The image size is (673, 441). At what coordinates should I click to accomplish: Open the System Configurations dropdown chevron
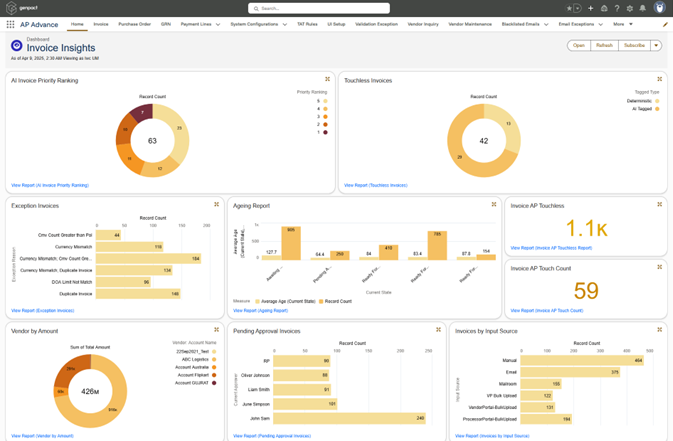(x=285, y=24)
